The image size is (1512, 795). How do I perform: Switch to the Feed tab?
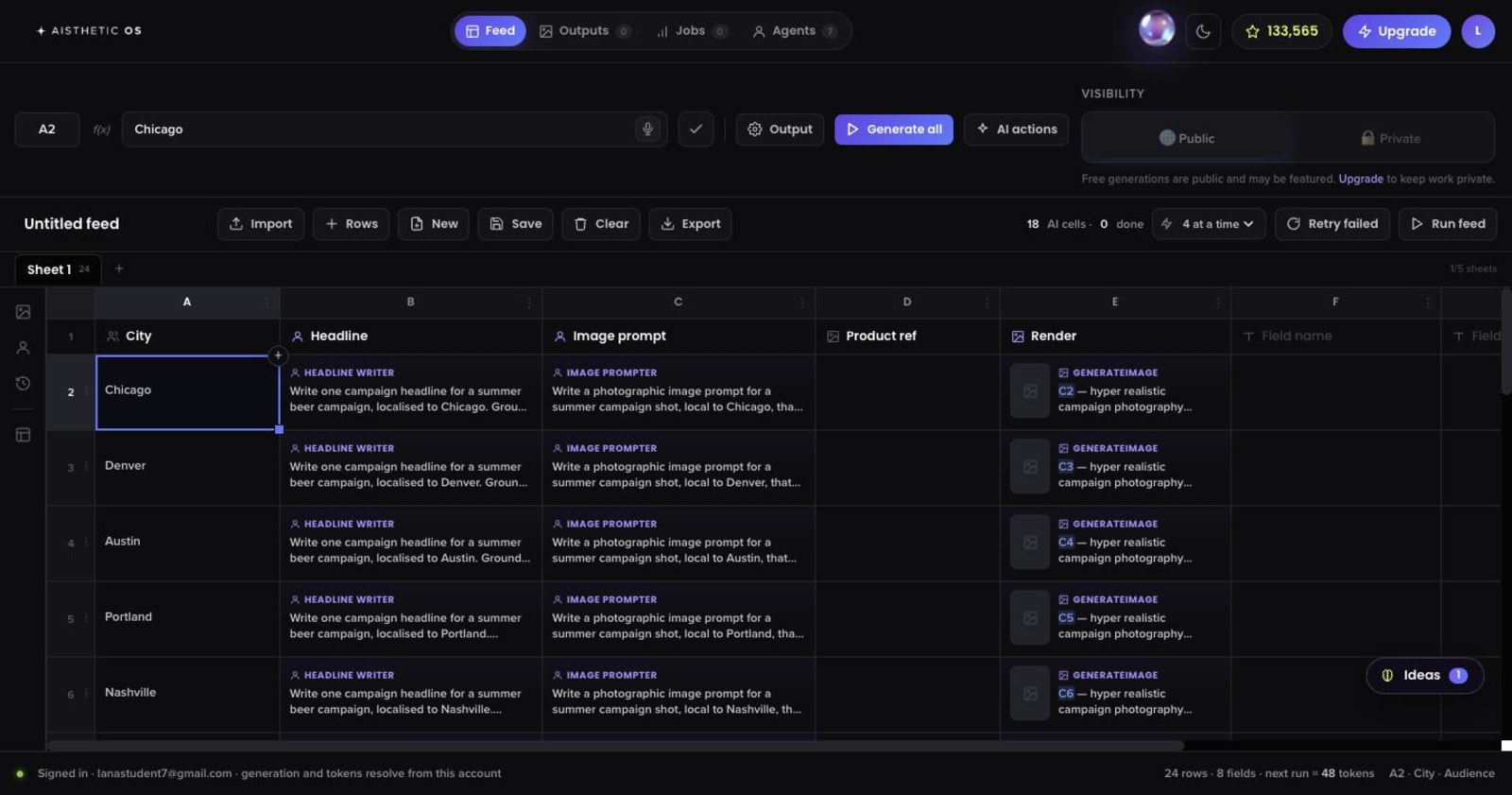(490, 31)
